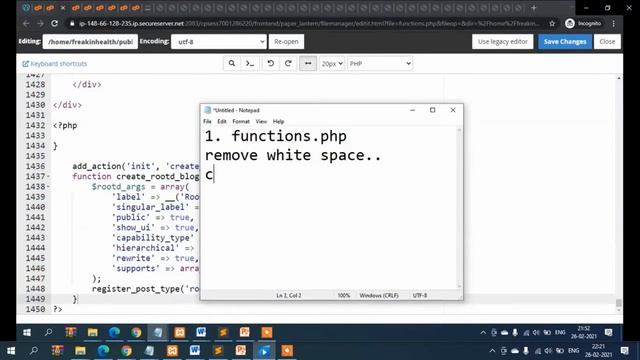Viewport: 640px width, 360px height.
Task: Open Notepad View menu
Action: pos(261,122)
